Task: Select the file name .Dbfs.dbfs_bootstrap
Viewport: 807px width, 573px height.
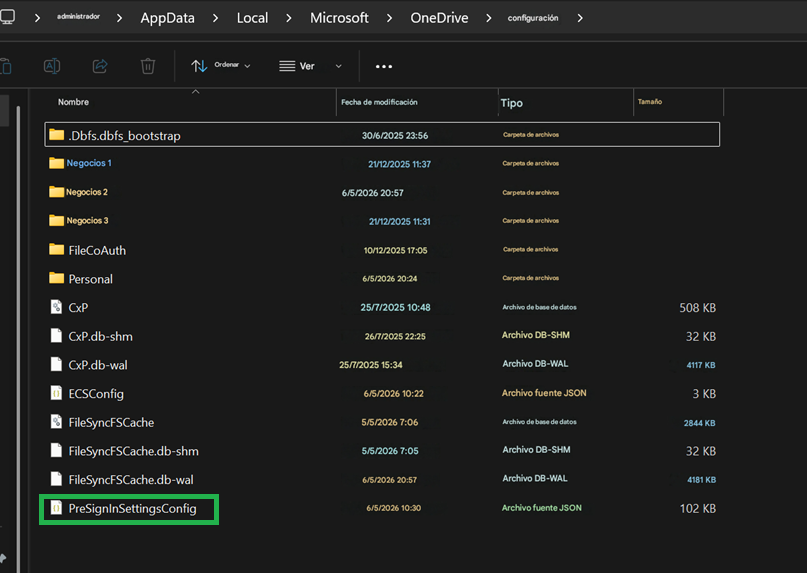Action: pos(124,136)
